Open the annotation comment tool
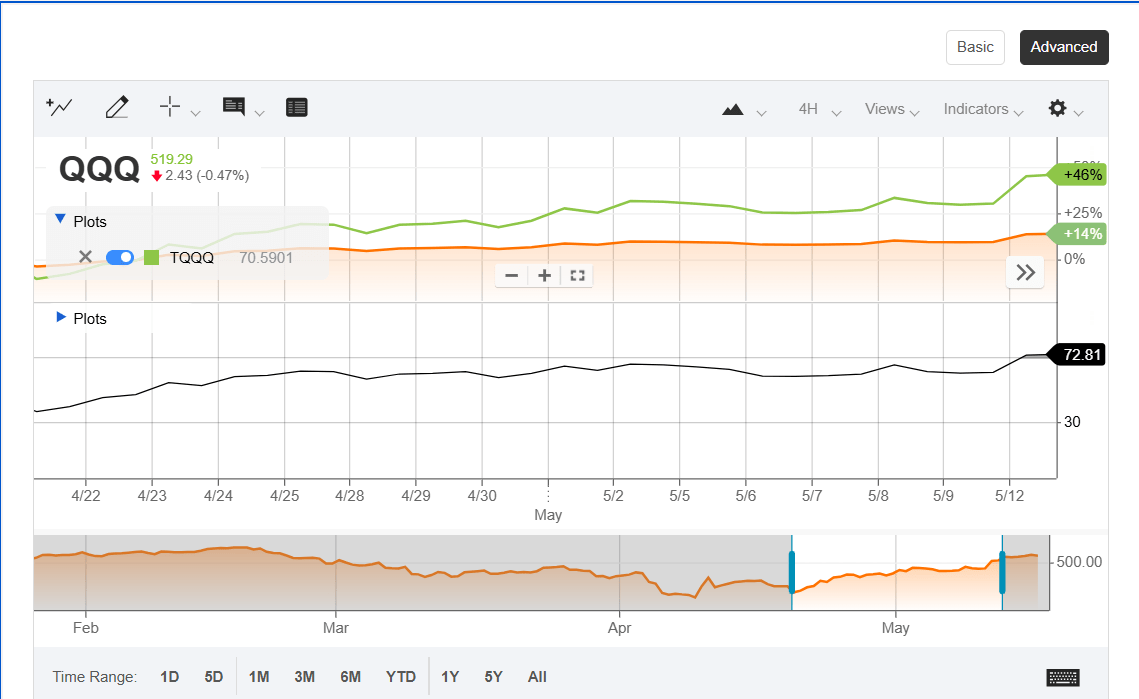This screenshot has width=1139, height=699. click(234, 107)
